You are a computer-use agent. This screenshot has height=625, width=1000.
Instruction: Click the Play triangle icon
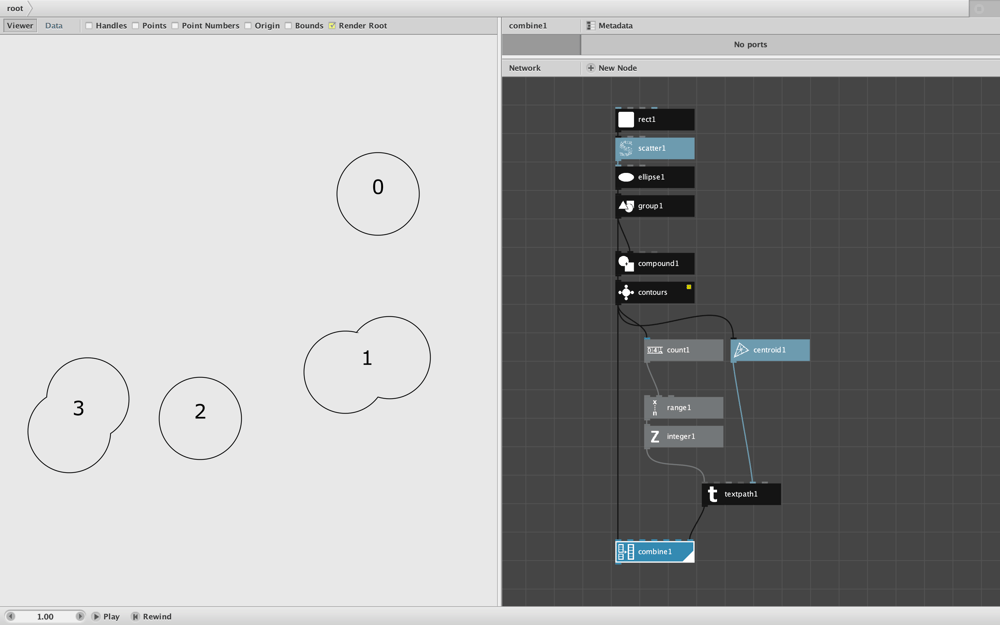(x=96, y=616)
